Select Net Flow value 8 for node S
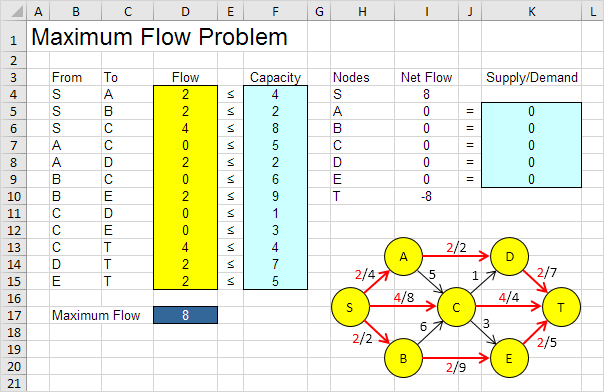Viewport: 604px width, 392px height. [426, 94]
